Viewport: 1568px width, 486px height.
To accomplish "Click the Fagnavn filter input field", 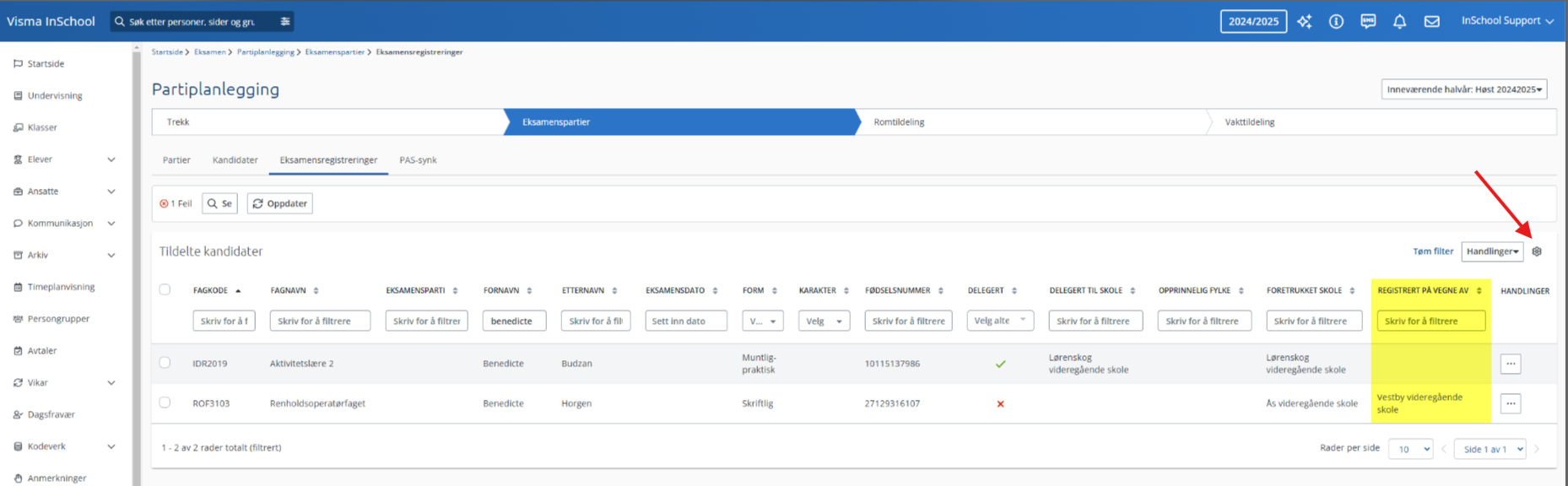I will click(320, 321).
